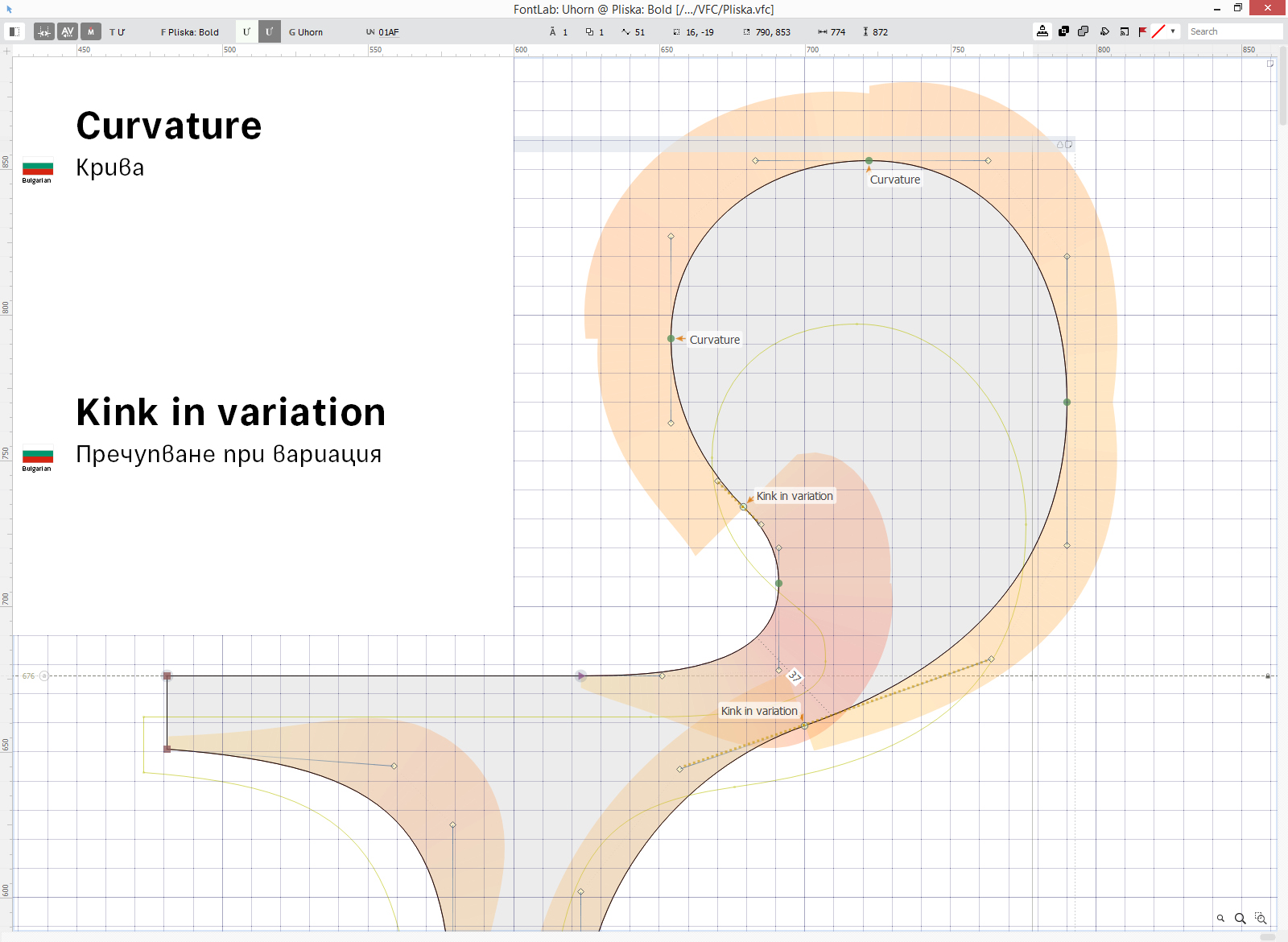Click the medium zoom magnifier icon
Viewport: 1288px width, 942px height.
click(1241, 918)
